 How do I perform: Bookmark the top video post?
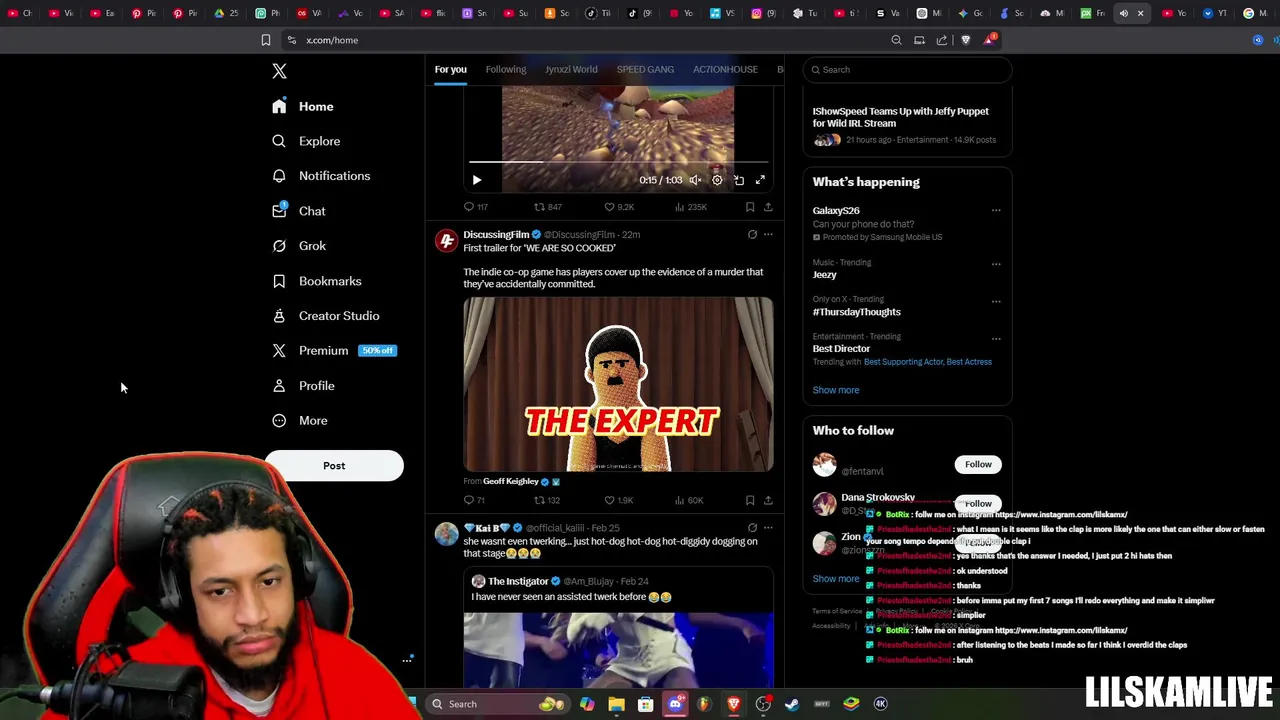[x=750, y=207]
